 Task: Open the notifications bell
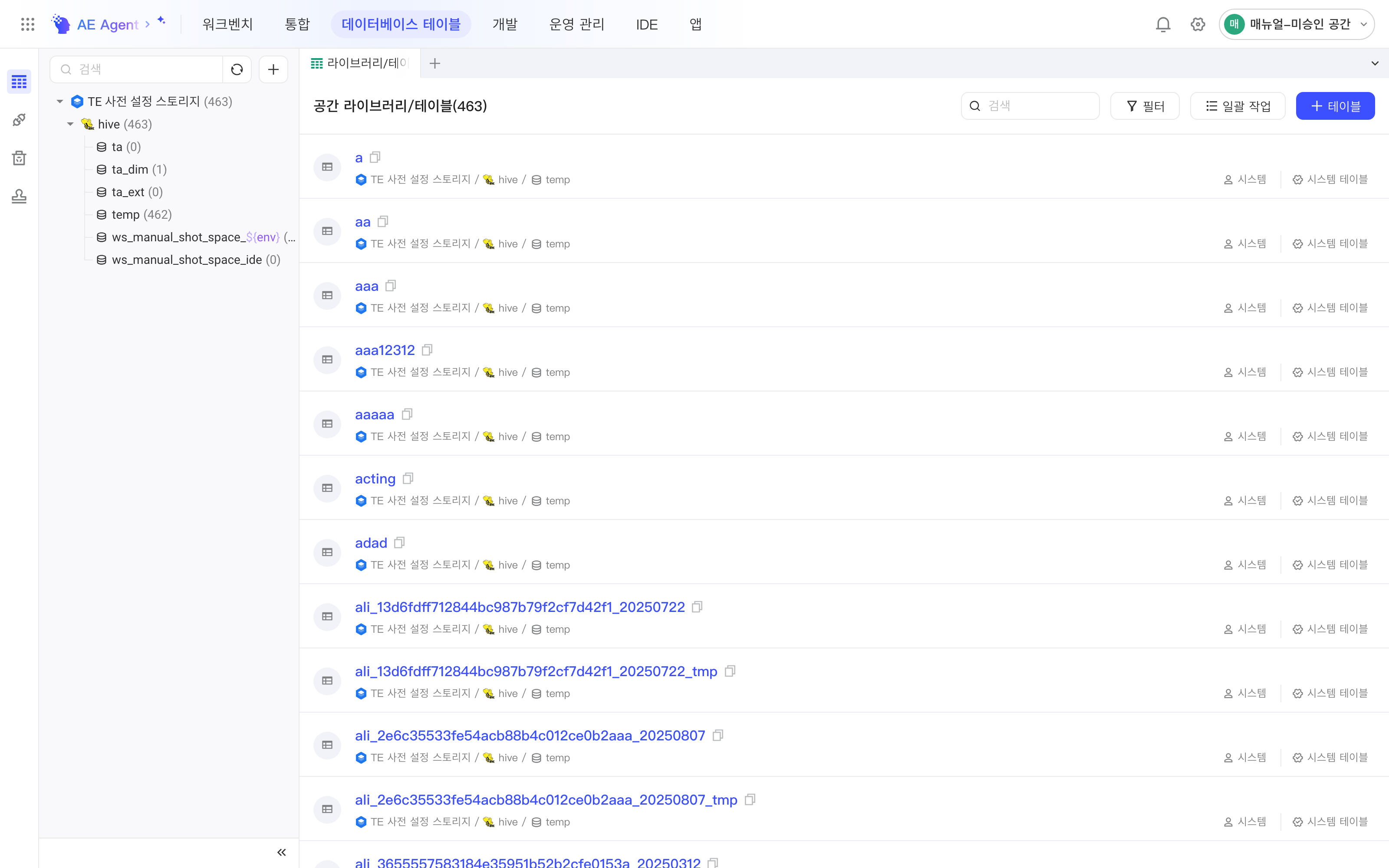[1163, 24]
